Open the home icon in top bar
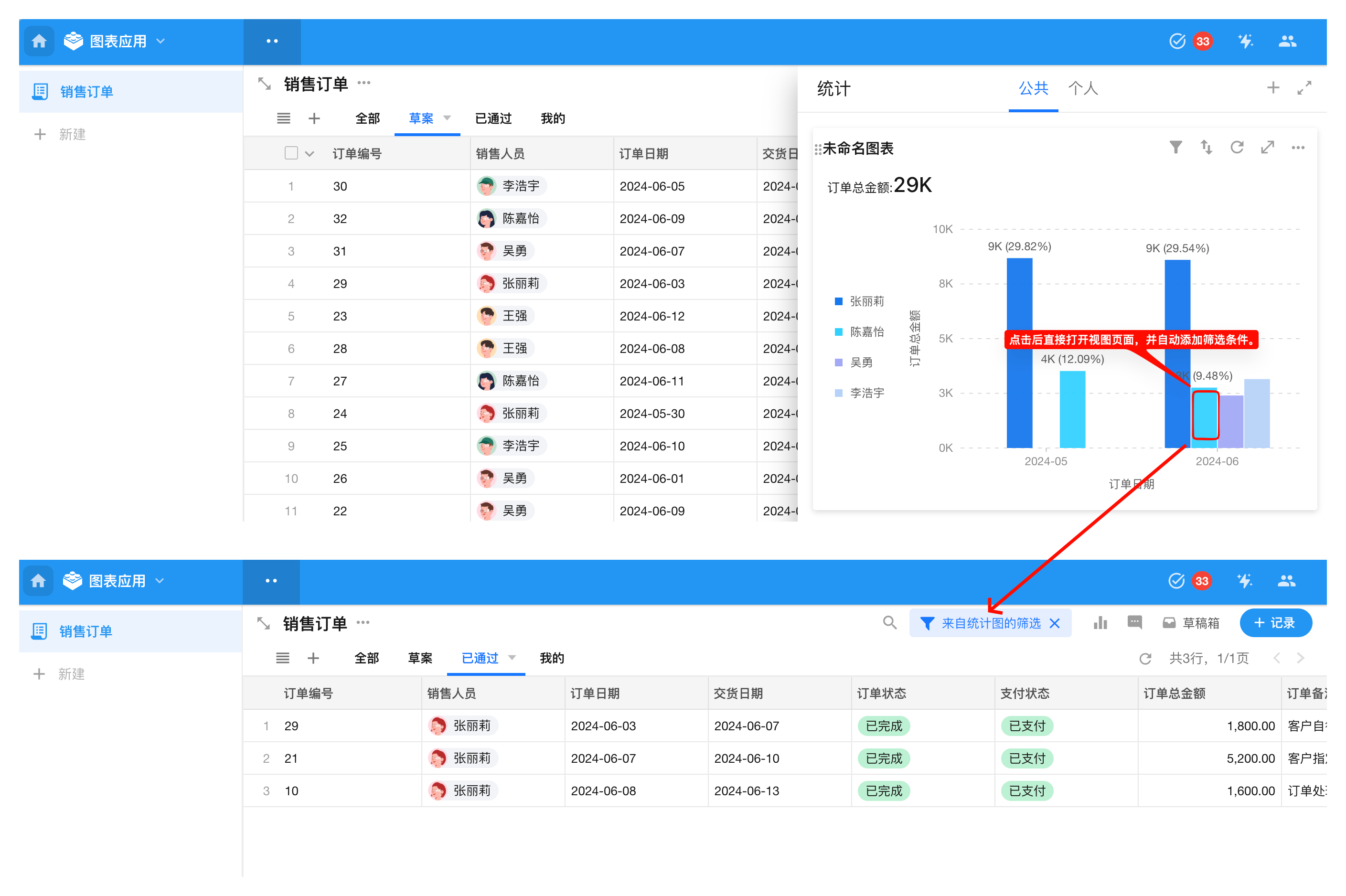The height and width of the screenshot is (896, 1346). [39, 41]
